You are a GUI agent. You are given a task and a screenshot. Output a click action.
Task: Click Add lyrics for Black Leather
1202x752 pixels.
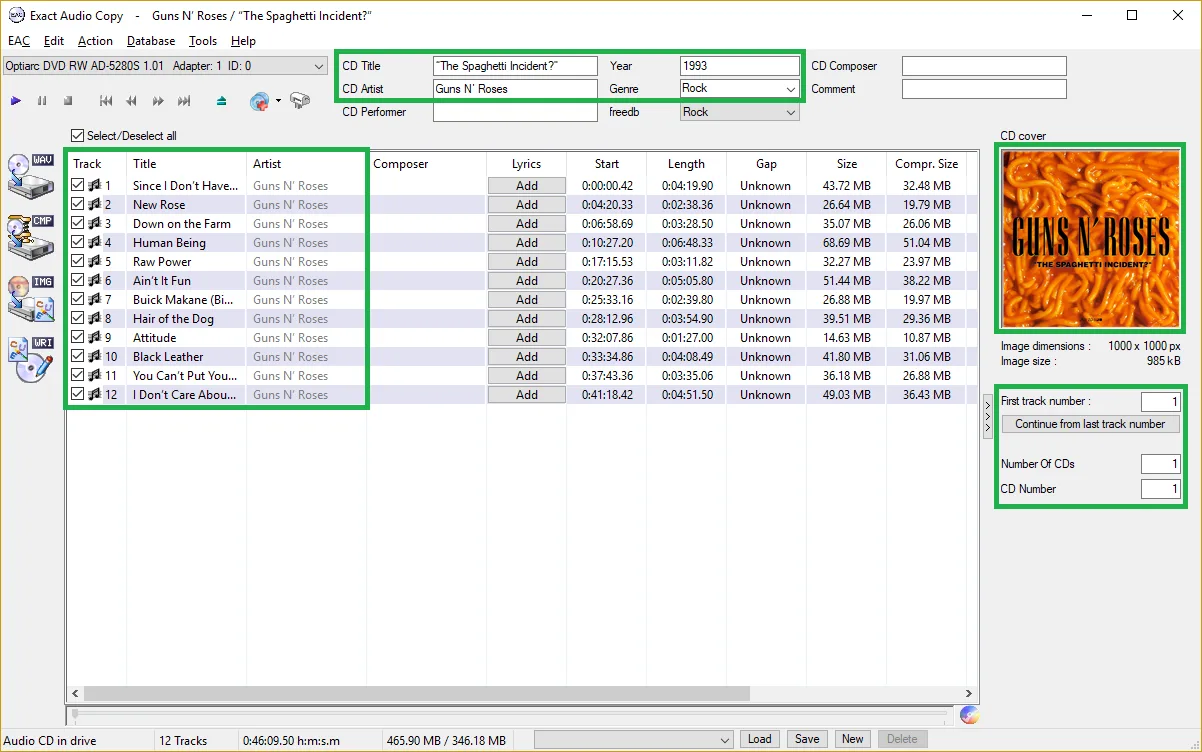pyautogui.click(x=527, y=356)
